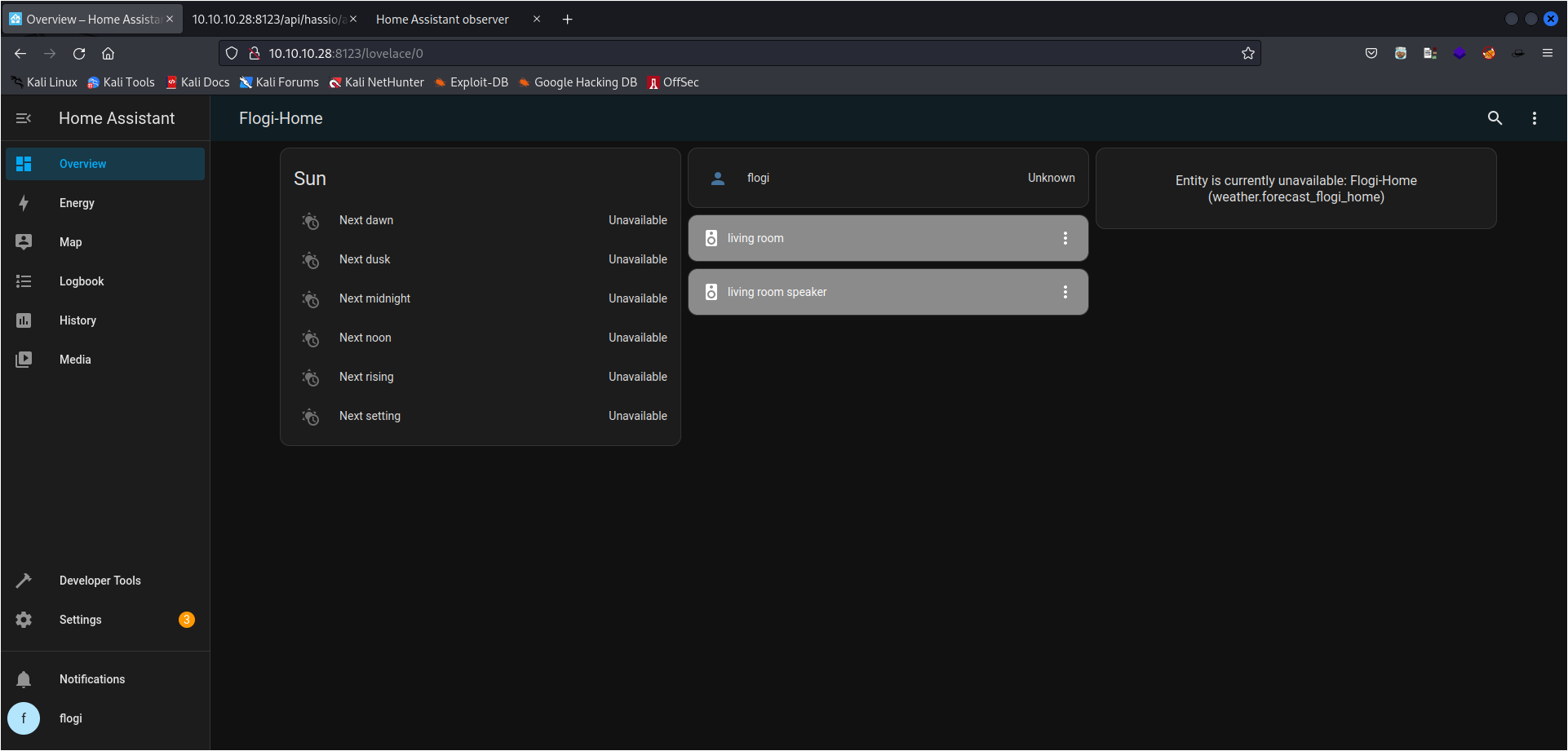1568x751 pixels.
Task: Open the living room speaker card
Action: point(888,292)
